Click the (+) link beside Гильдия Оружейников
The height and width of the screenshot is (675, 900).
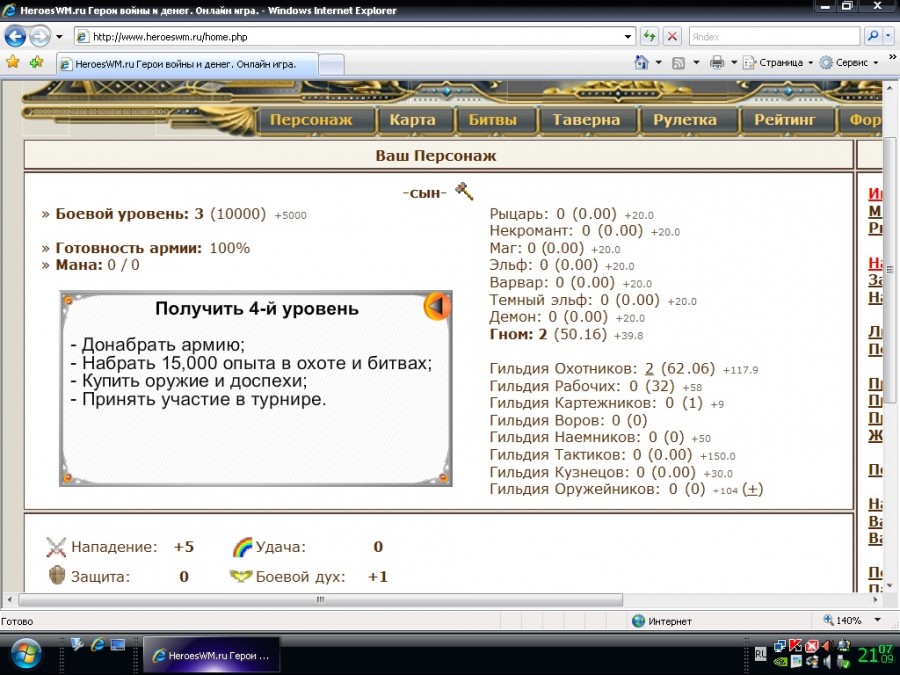[x=753, y=489]
